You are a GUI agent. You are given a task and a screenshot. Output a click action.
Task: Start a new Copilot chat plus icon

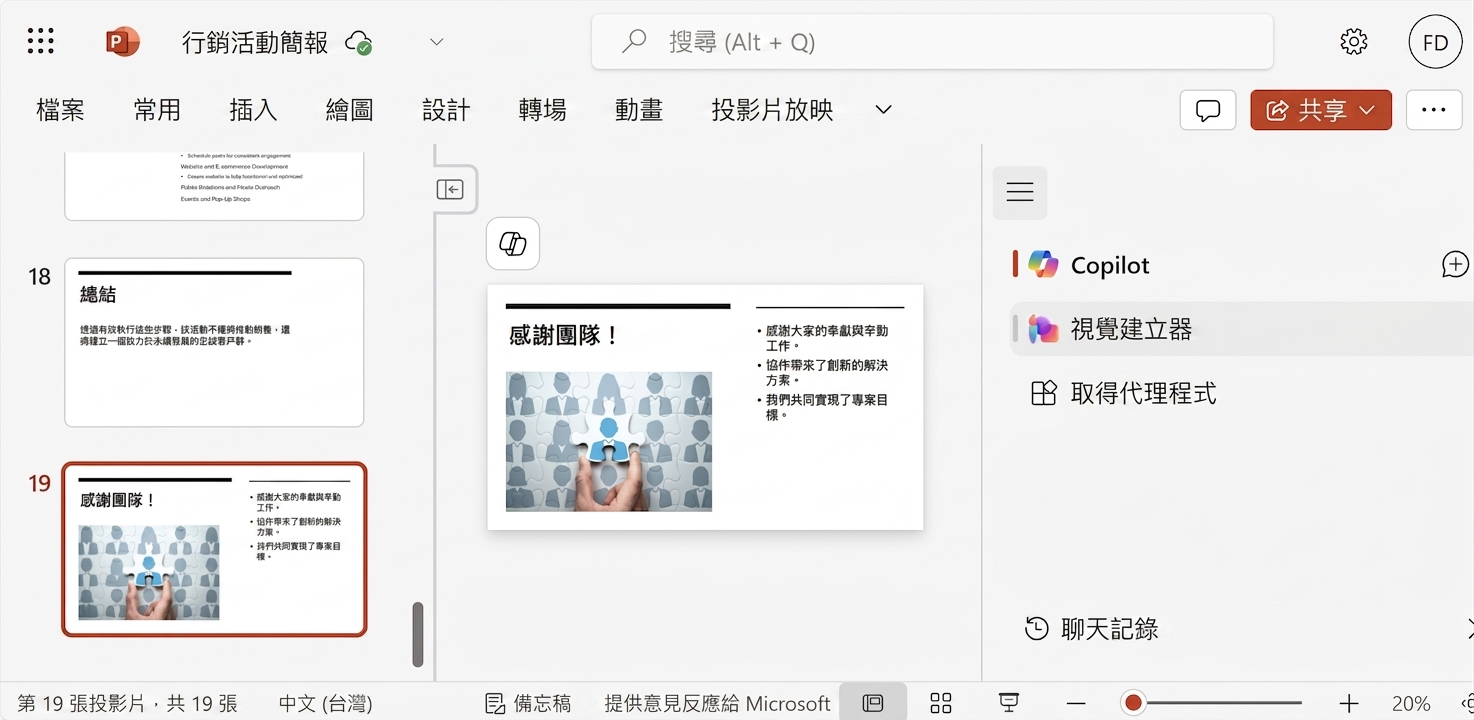(x=1455, y=265)
